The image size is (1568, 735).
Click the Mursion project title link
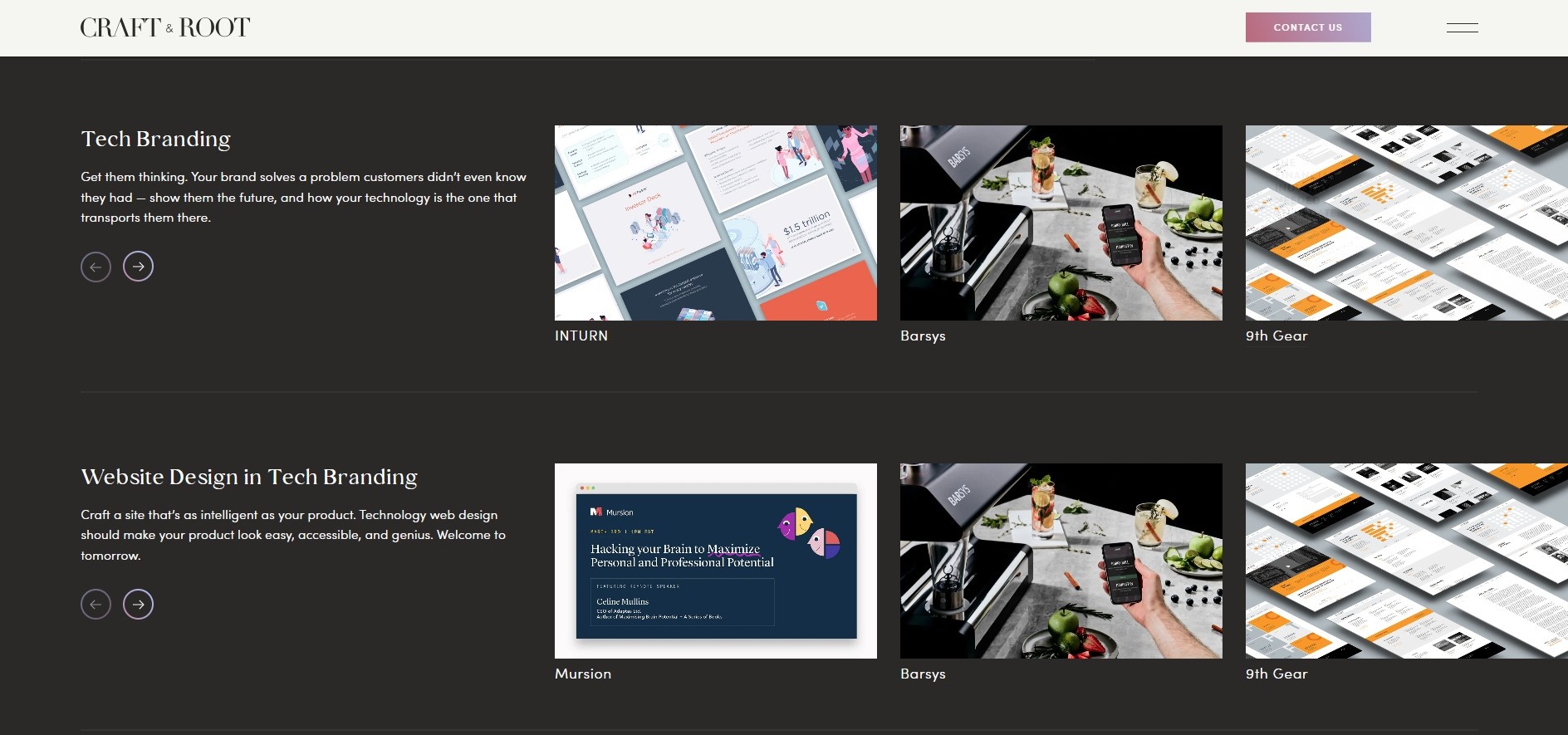583,674
